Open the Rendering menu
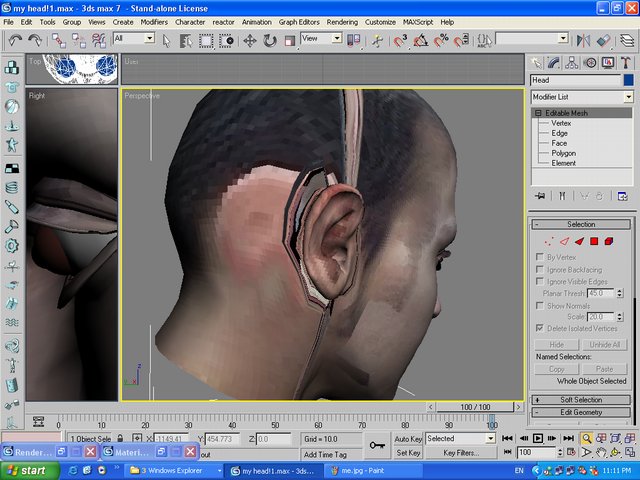 (342, 21)
